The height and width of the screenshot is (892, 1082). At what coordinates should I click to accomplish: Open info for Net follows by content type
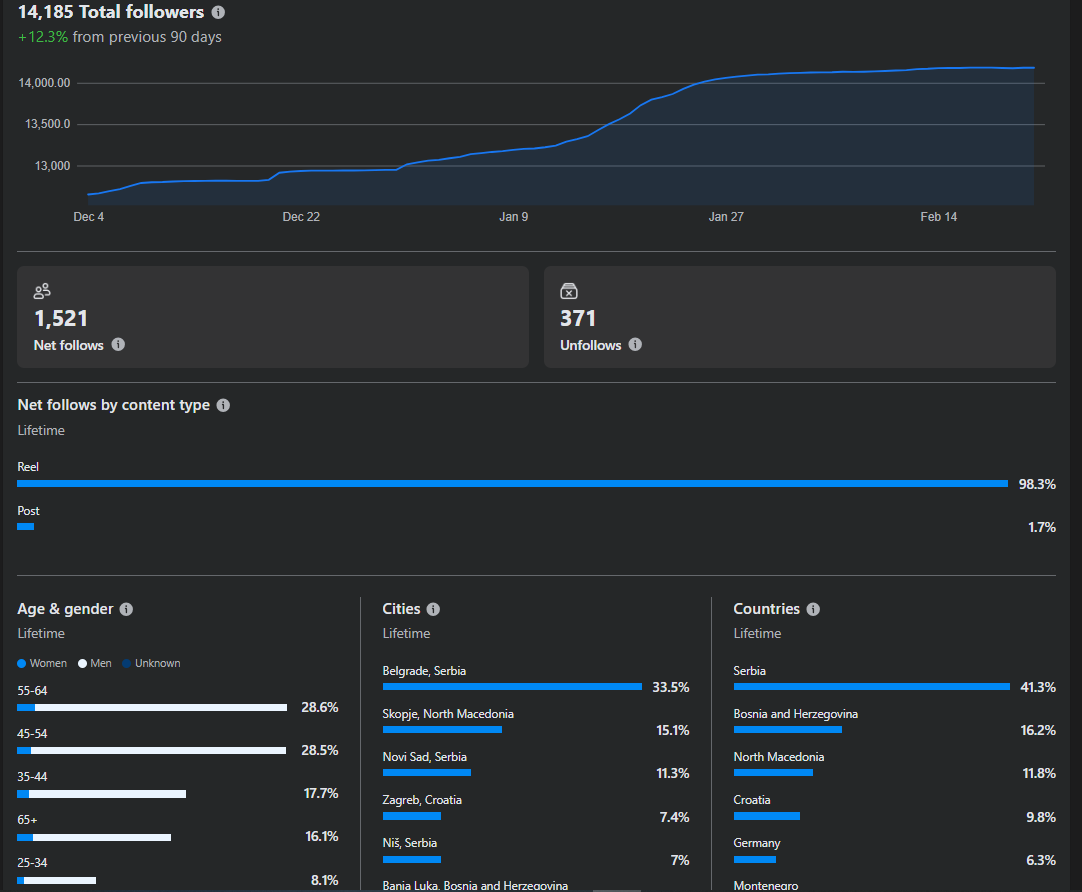click(x=223, y=405)
